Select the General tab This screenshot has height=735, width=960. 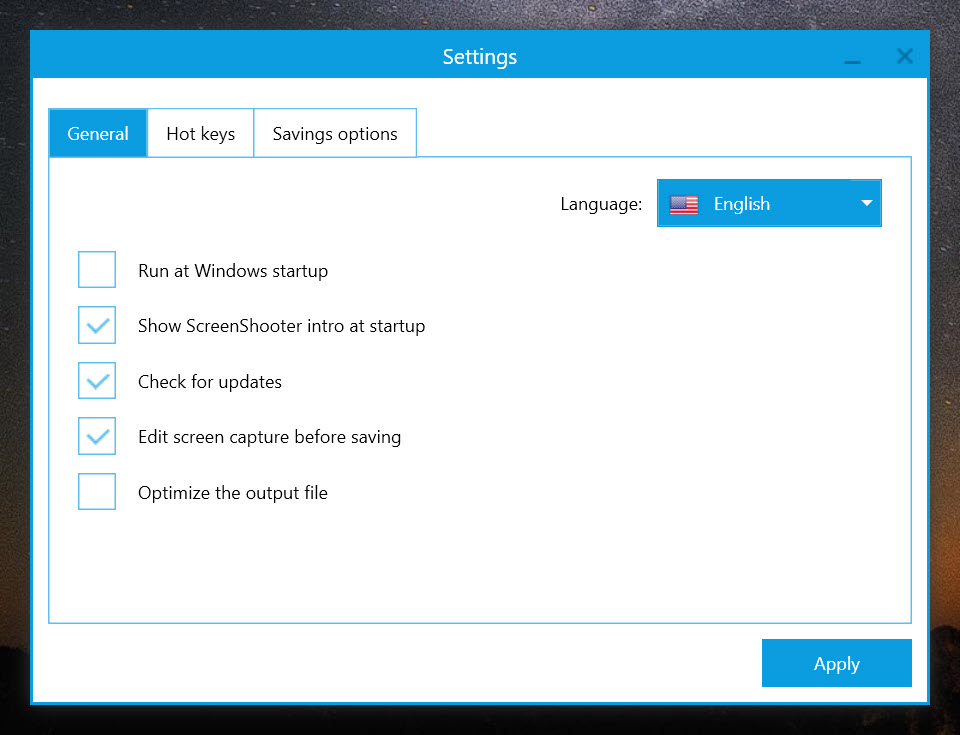point(98,134)
